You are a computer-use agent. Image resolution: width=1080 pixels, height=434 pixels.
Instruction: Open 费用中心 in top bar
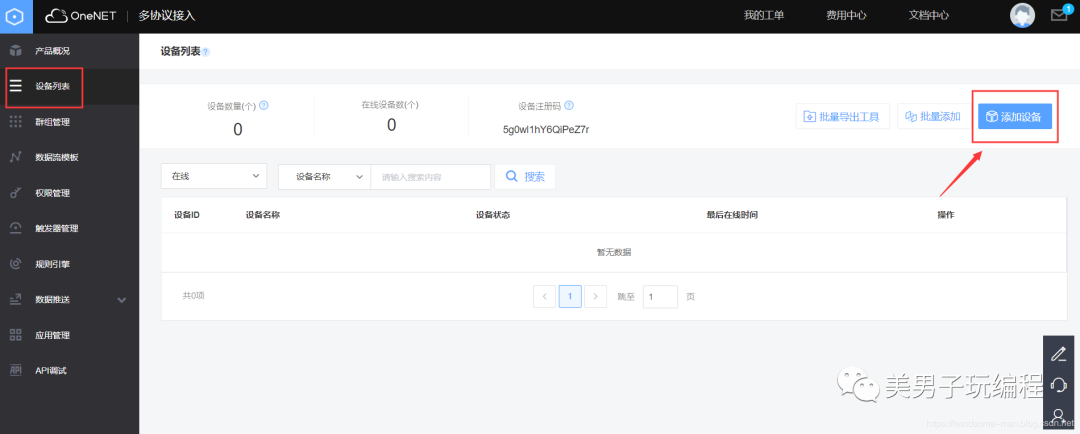[847, 15]
